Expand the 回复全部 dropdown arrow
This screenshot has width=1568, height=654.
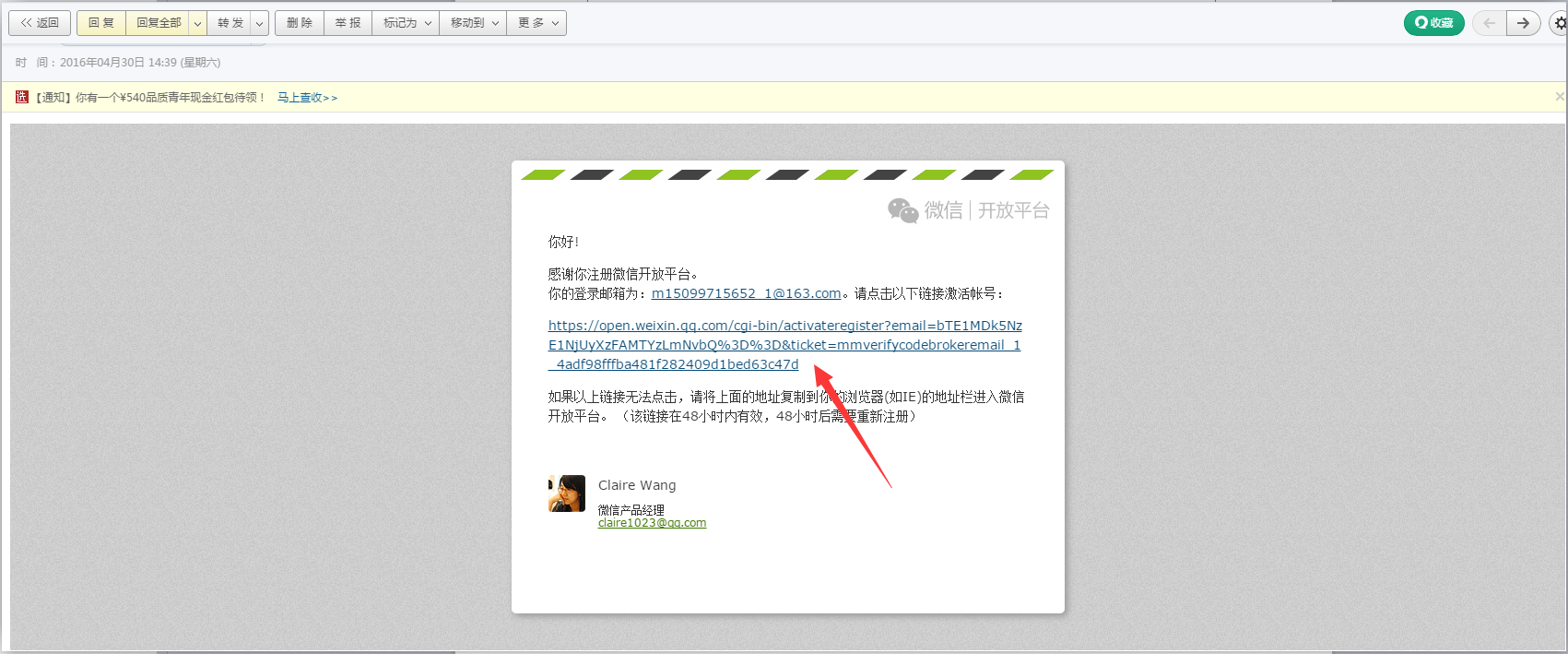coord(197,23)
